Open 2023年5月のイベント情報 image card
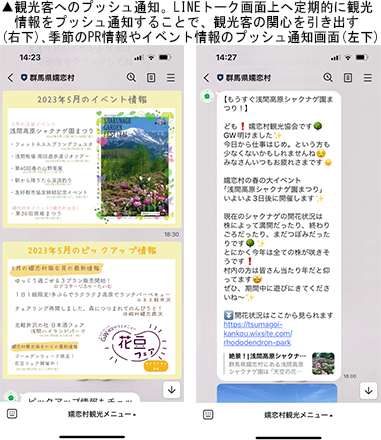This screenshot has height=440, width=381. (92, 159)
